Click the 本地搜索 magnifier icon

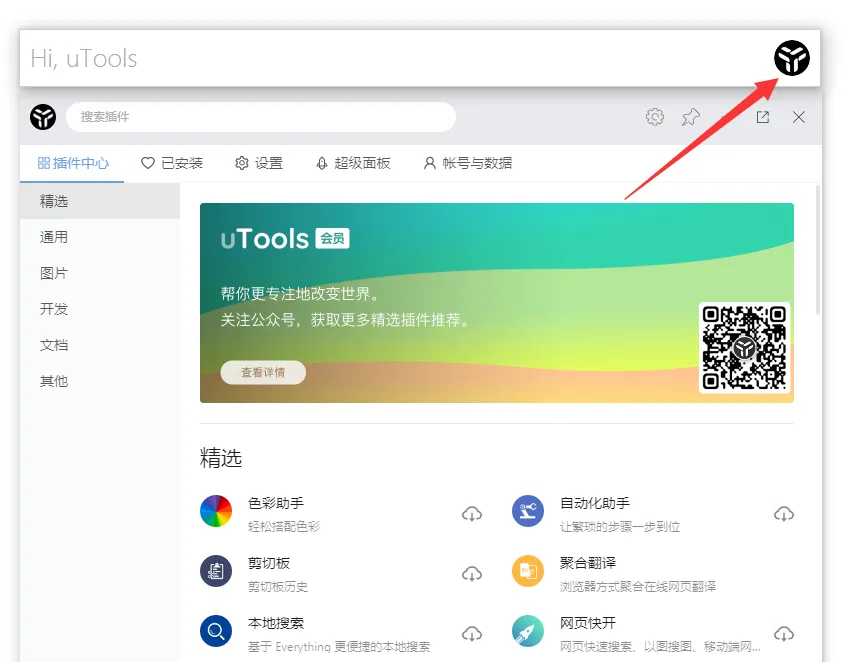tap(216, 631)
